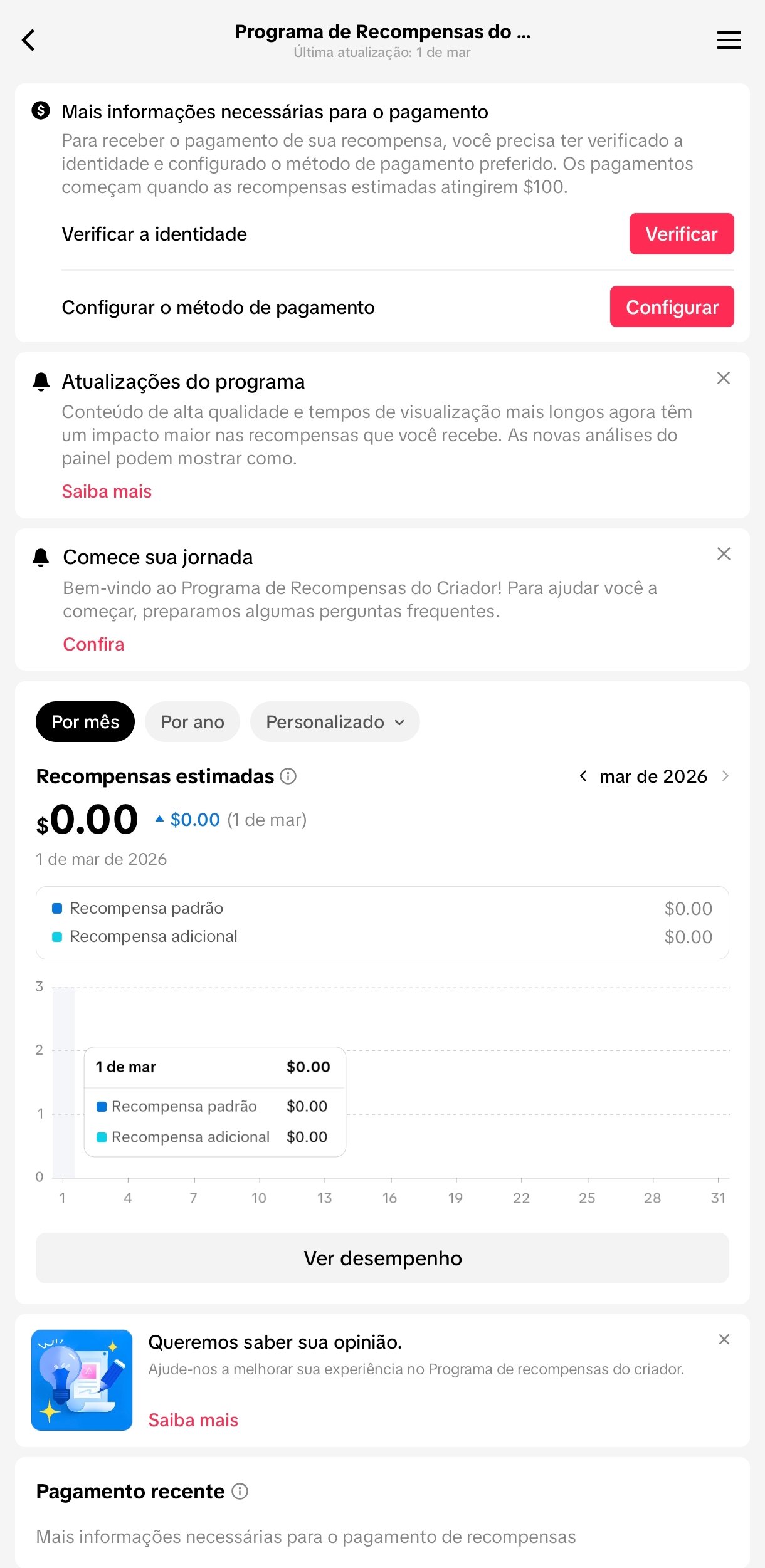Select the Por mês tab
The width and height of the screenshot is (765, 1568).
[x=85, y=722]
